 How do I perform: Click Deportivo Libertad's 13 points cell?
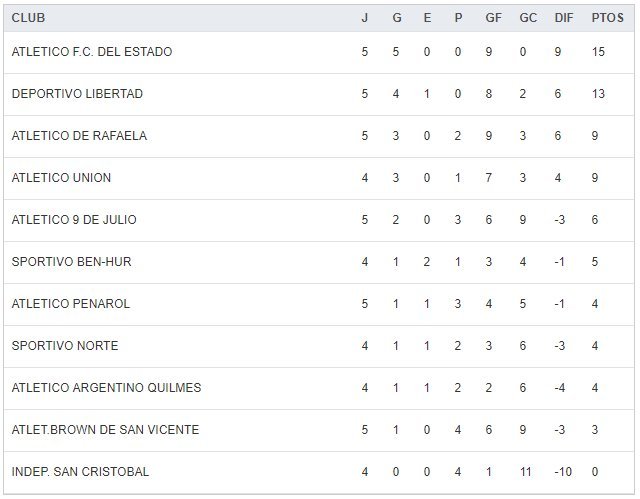pos(599,94)
